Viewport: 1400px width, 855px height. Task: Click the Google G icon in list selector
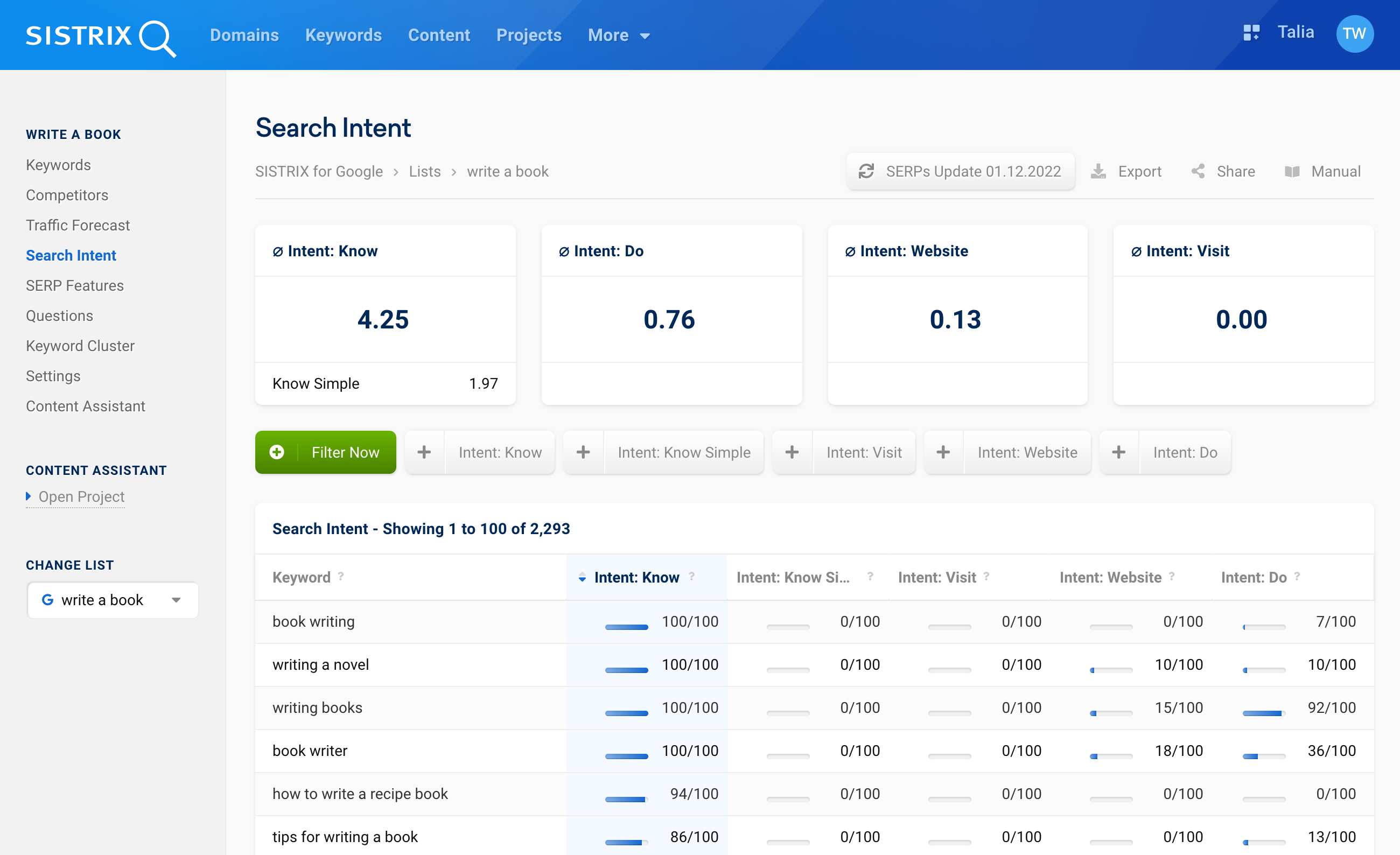pos(48,600)
